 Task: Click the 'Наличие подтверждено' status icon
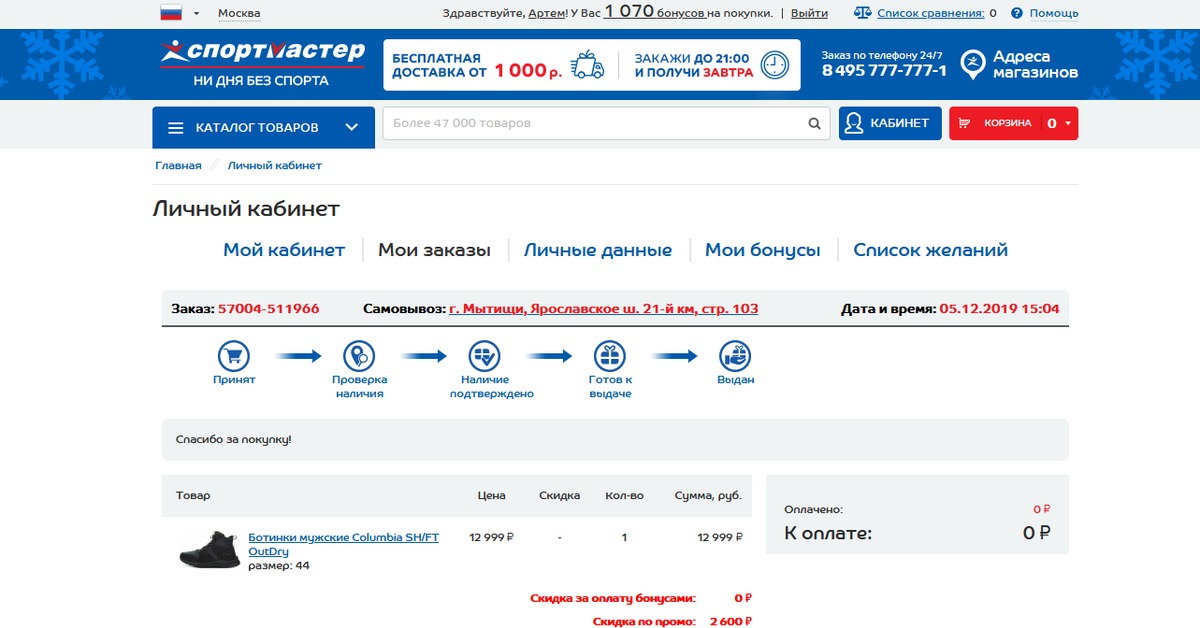click(485, 356)
